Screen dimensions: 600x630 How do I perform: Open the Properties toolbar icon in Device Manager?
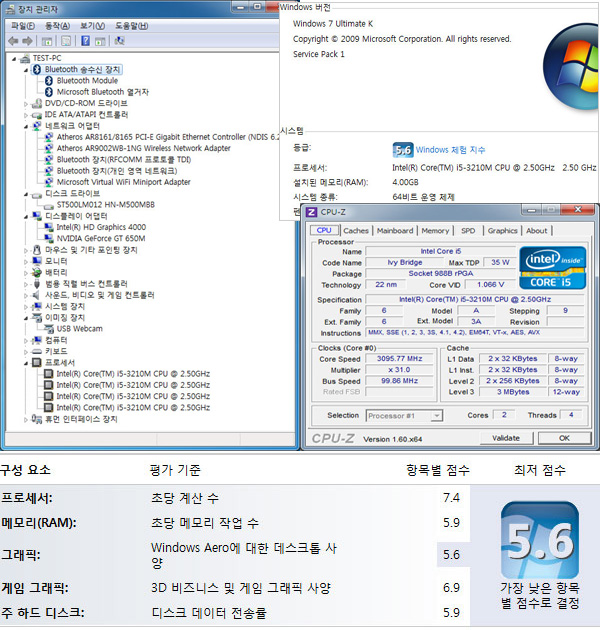click(66, 41)
